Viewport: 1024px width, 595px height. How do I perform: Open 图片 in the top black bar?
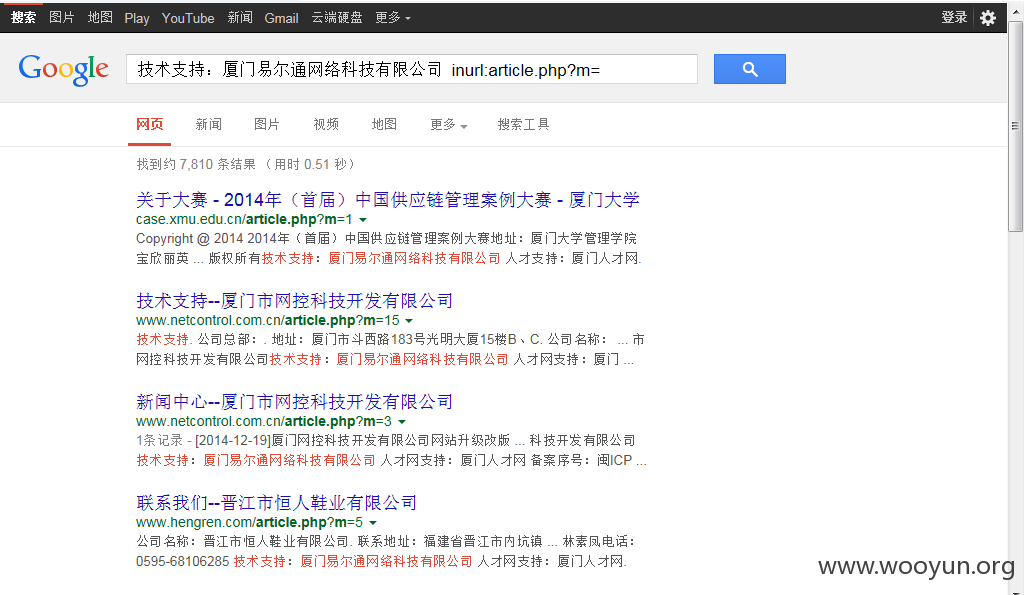[x=61, y=18]
